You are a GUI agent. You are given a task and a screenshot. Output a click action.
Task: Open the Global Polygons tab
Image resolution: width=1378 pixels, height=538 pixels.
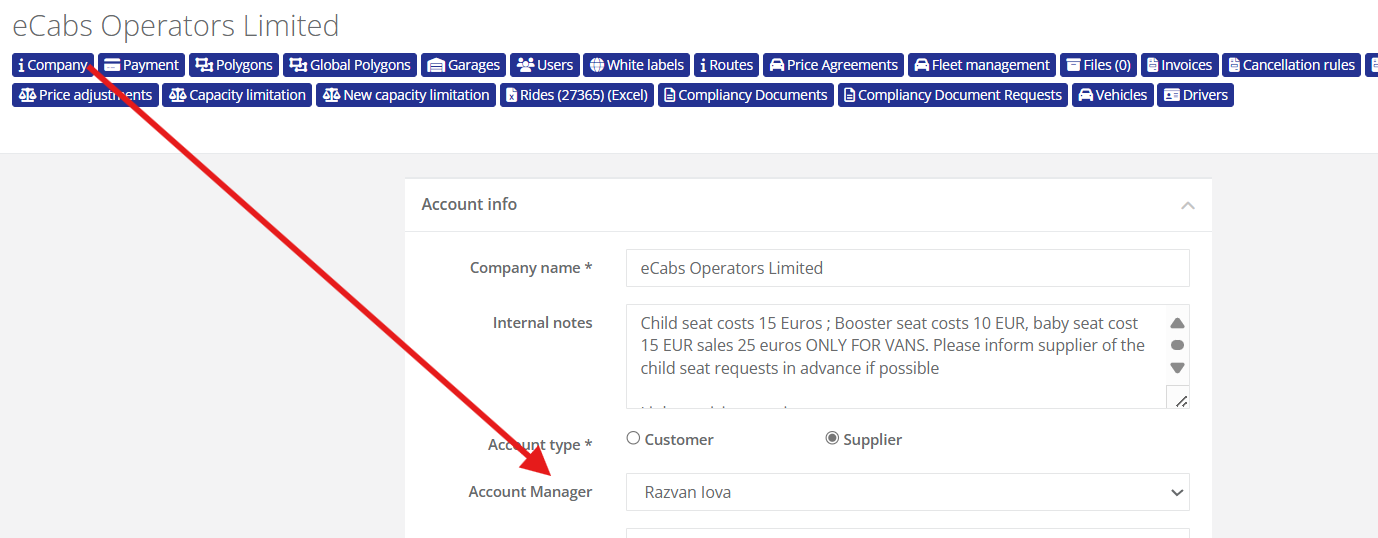[350, 65]
